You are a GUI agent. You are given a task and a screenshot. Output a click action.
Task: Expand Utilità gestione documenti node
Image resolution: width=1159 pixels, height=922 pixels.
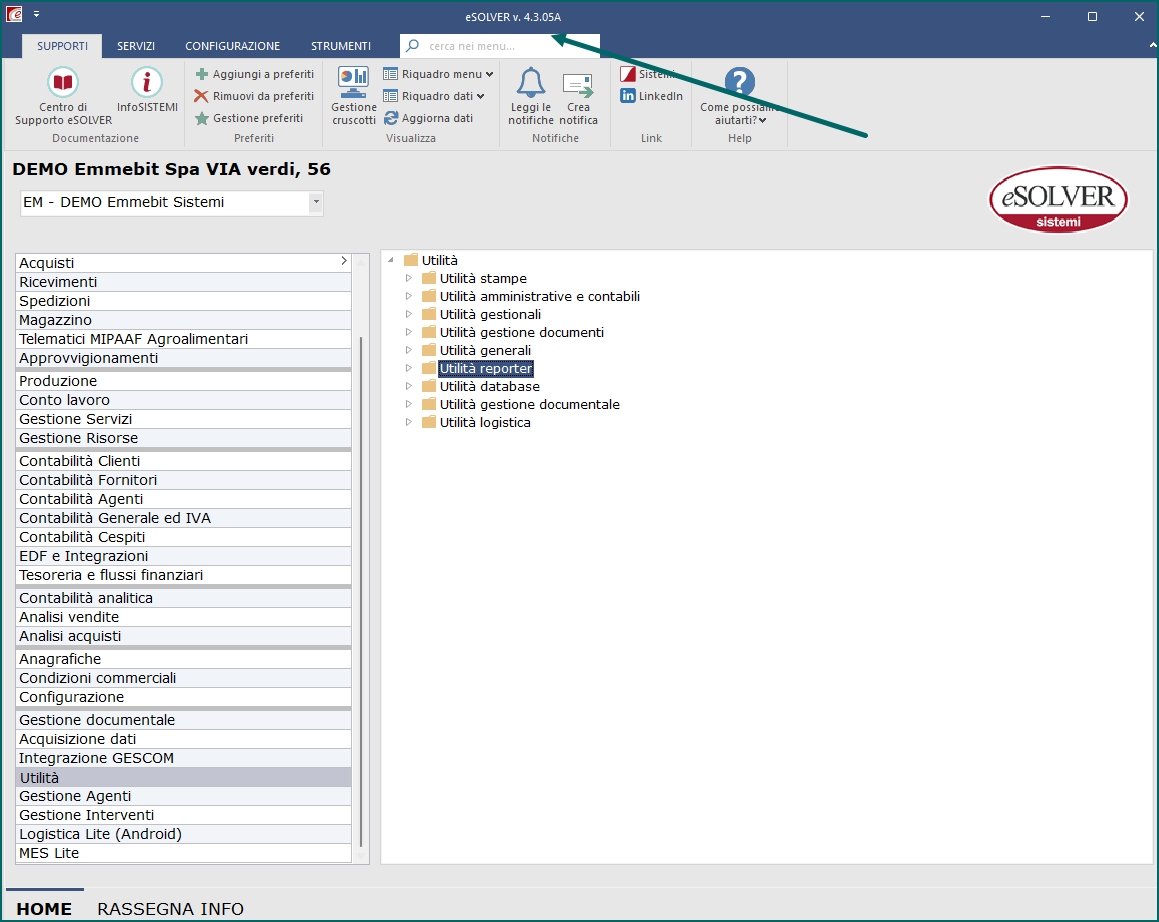(x=409, y=333)
